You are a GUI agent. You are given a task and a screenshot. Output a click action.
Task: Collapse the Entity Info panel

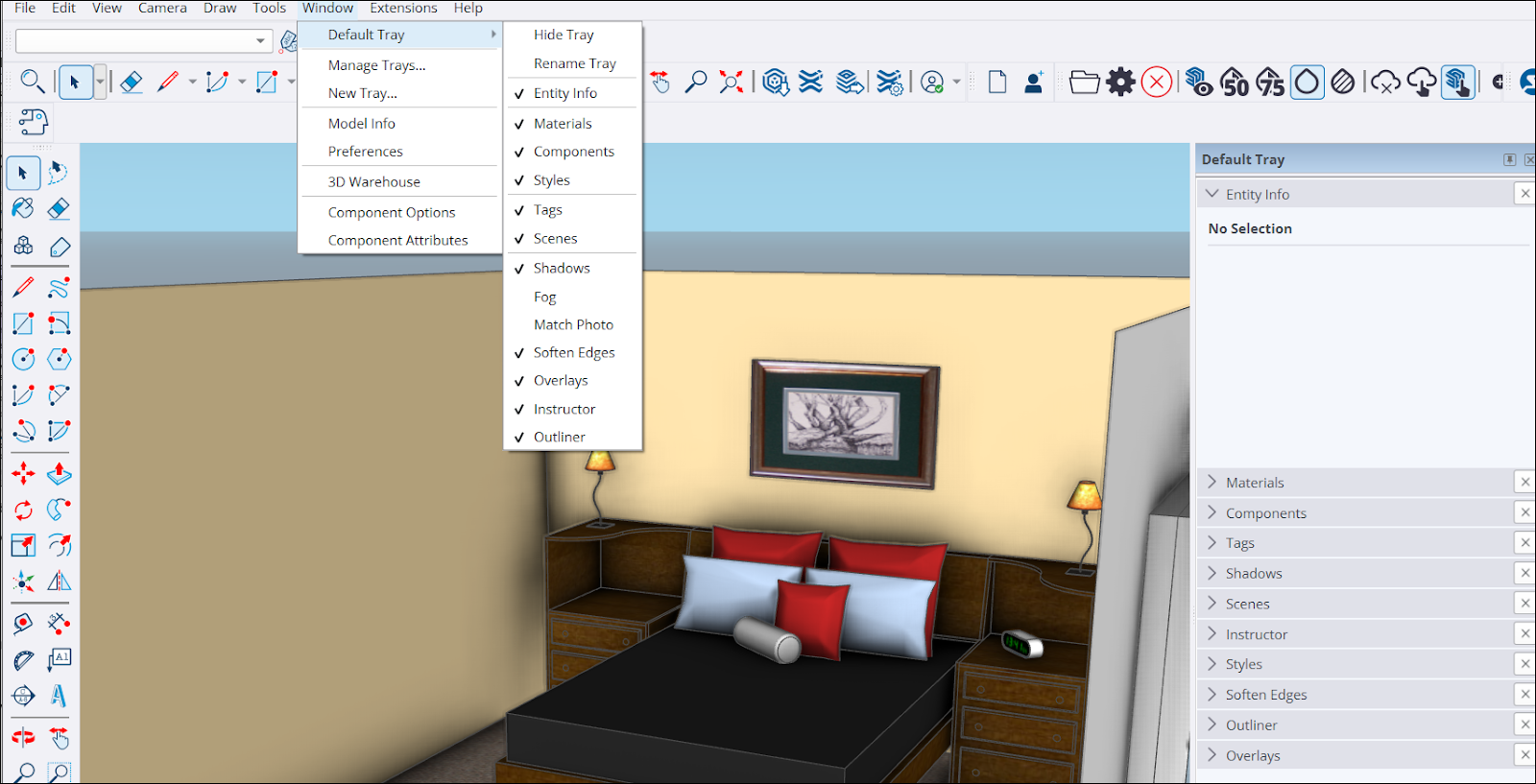click(x=1257, y=194)
